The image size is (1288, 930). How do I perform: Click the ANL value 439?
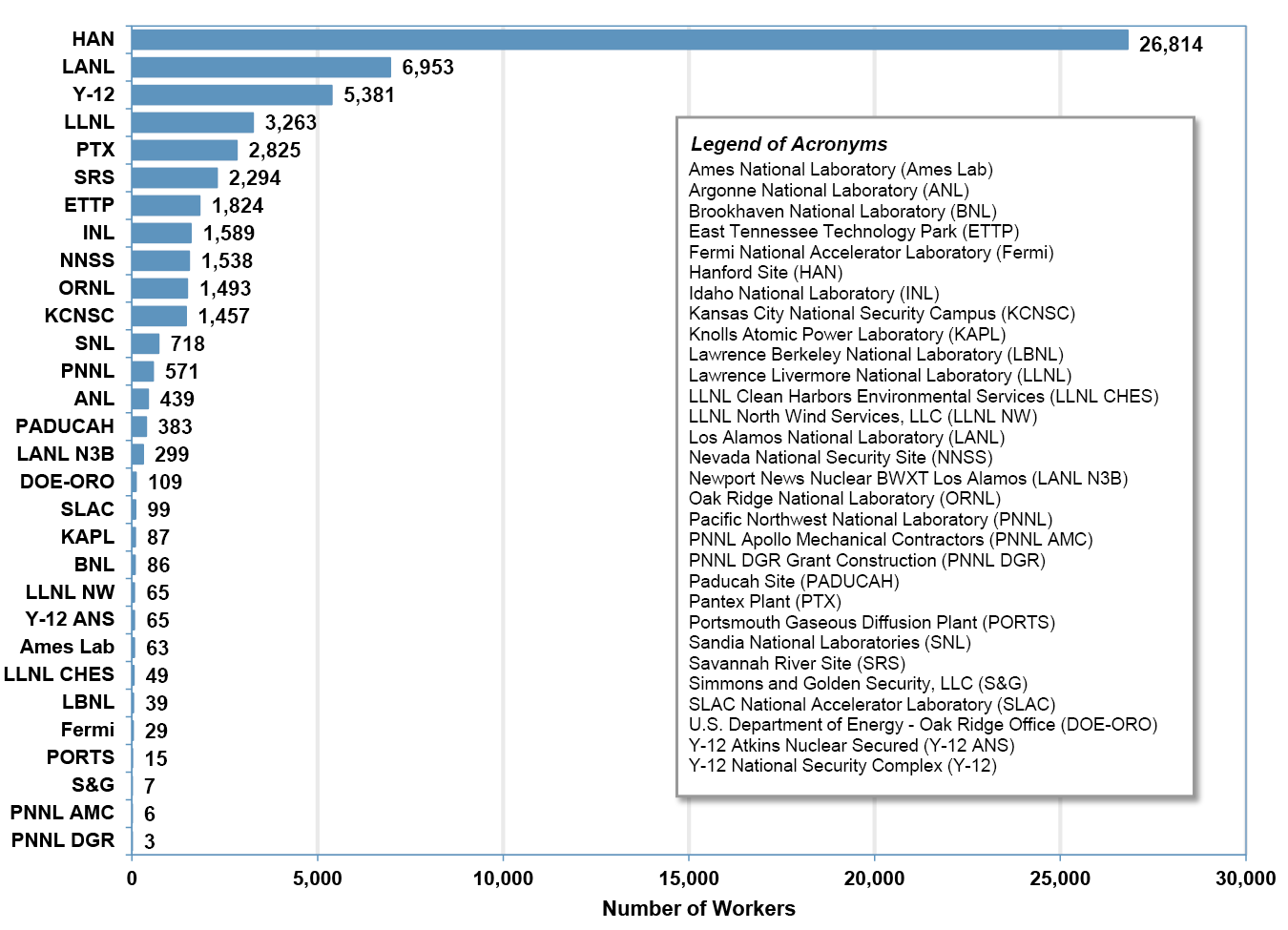click(x=177, y=399)
